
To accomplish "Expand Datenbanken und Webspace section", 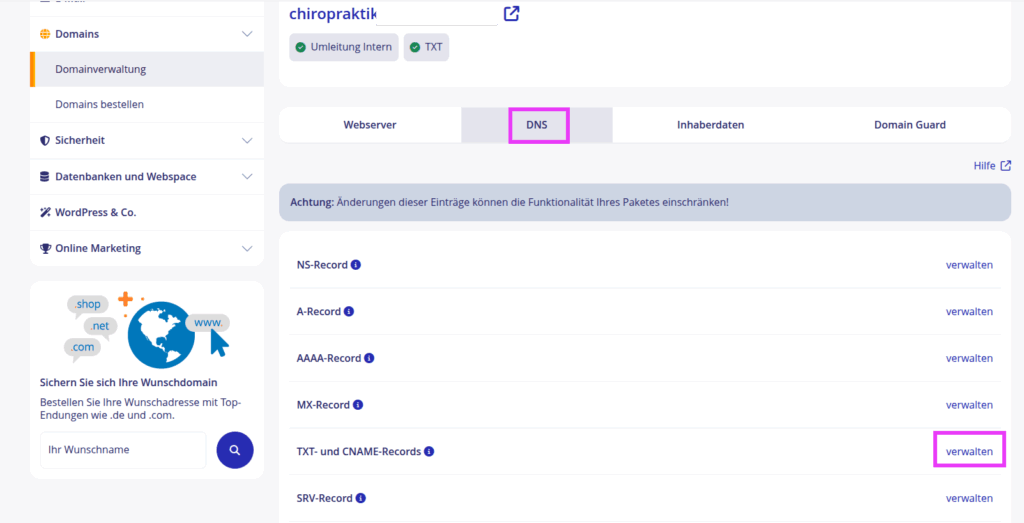I will point(247,177).
